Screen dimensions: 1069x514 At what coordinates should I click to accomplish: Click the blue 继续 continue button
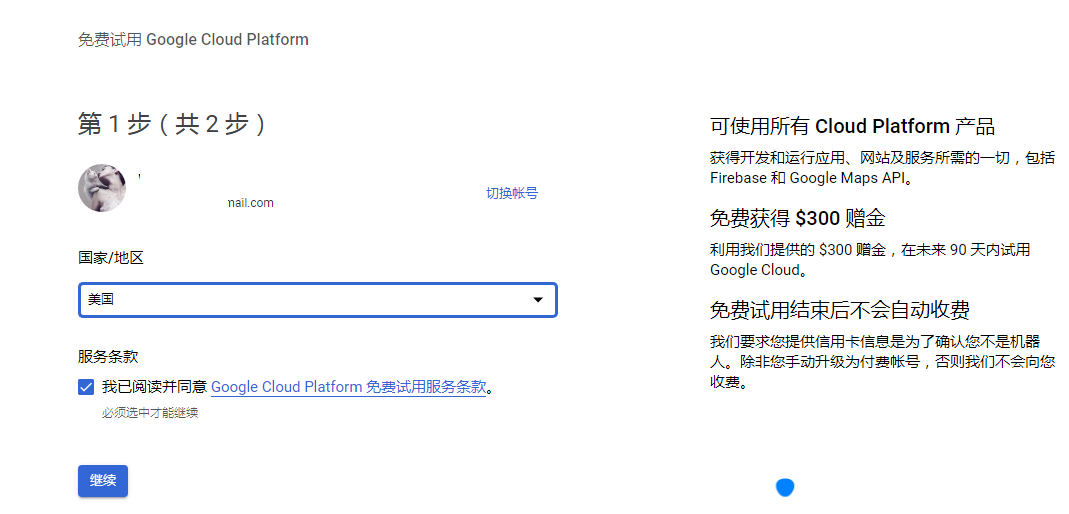click(103, 481)
